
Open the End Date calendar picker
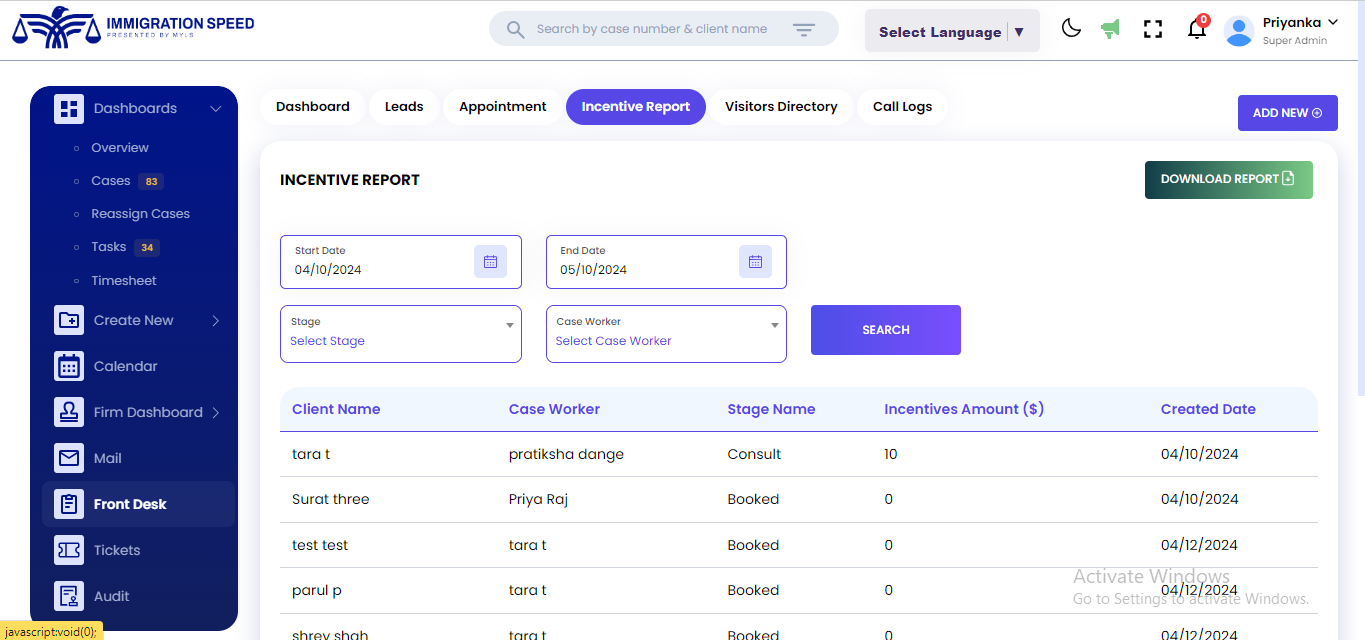755,261
